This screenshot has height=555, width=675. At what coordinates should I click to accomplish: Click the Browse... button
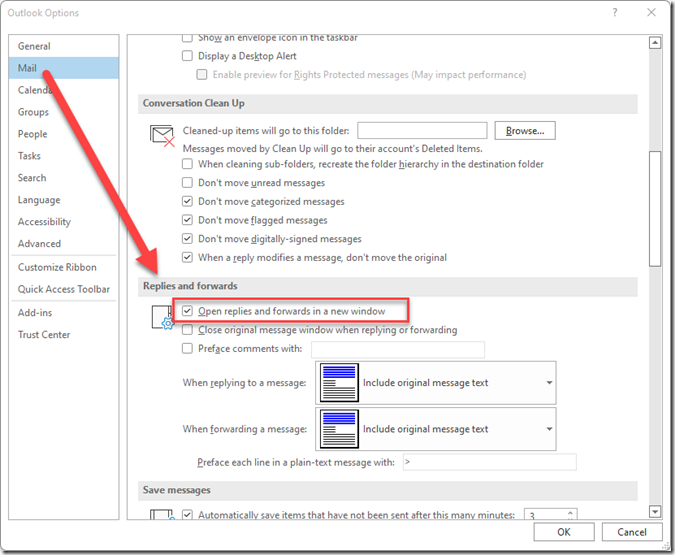[x=525, y=130]
